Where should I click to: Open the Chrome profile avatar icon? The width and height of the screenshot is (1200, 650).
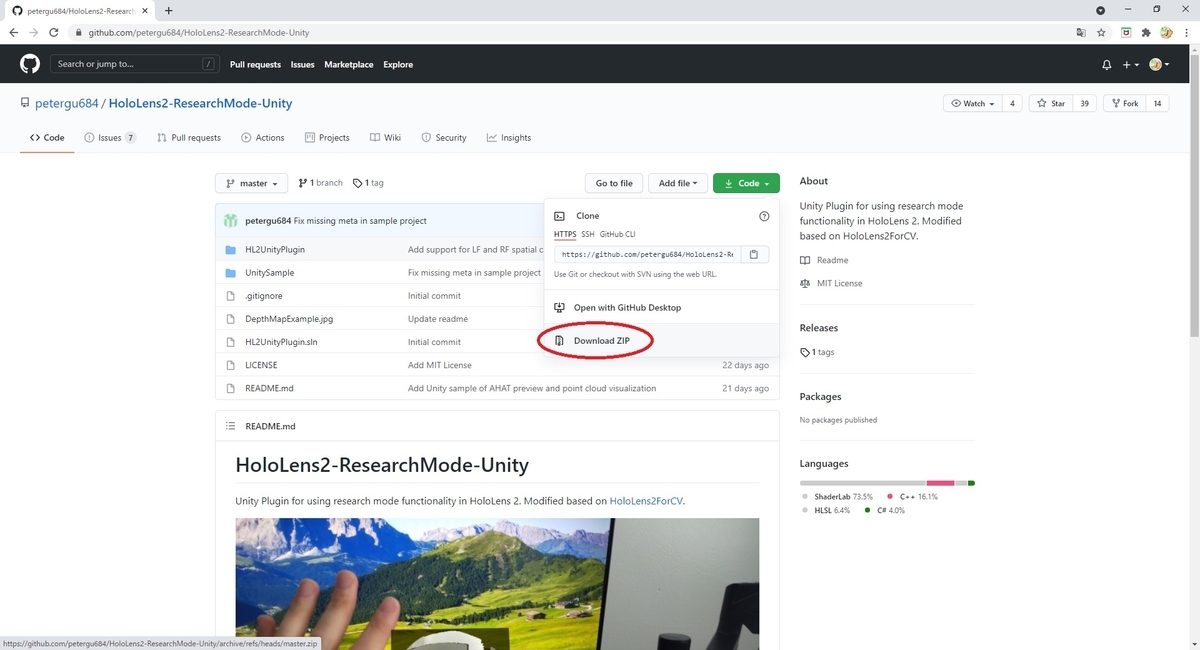click(1166, 32)
